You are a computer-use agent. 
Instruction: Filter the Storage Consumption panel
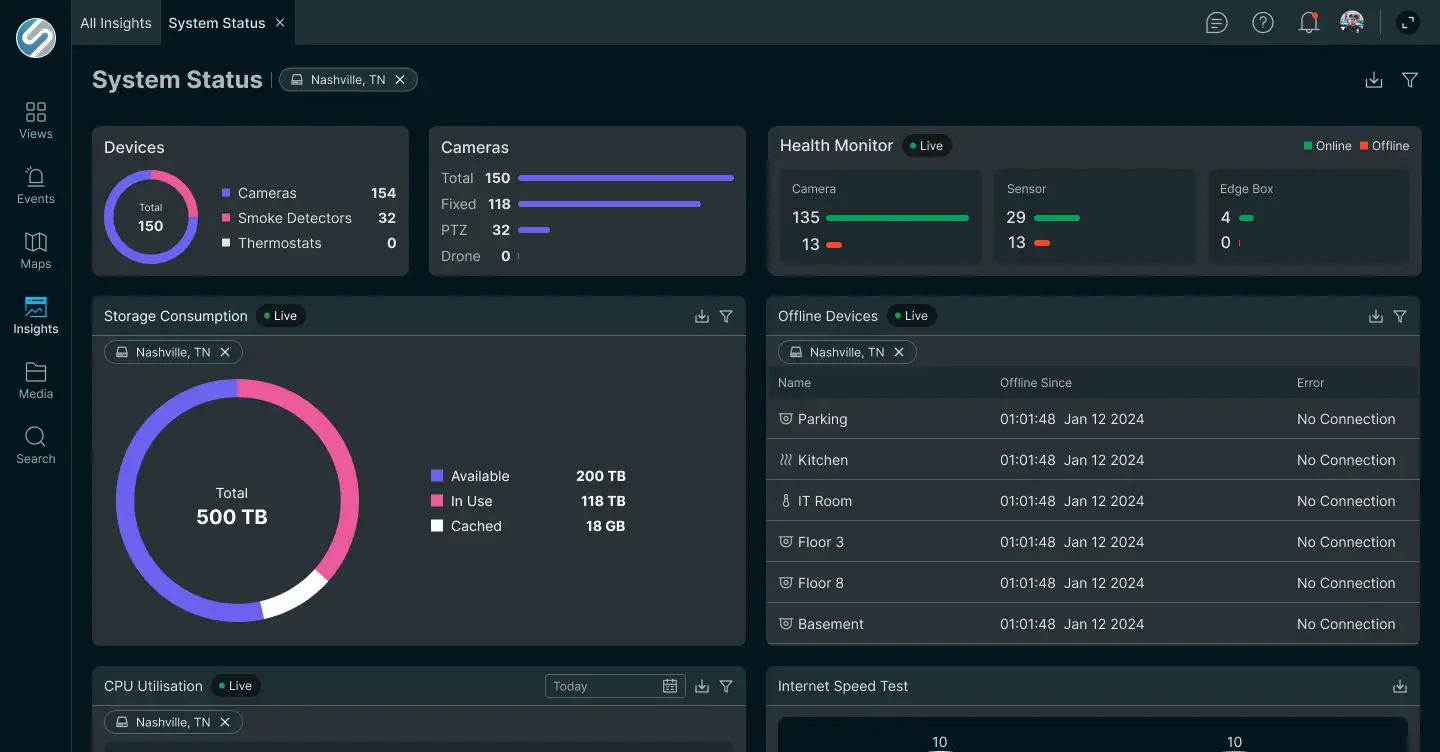pyautogui.click(x=726, y=316)
